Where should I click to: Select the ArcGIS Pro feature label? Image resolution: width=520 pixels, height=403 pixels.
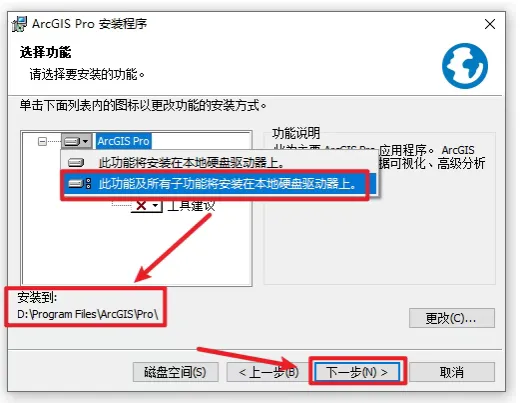pos(123,141)
